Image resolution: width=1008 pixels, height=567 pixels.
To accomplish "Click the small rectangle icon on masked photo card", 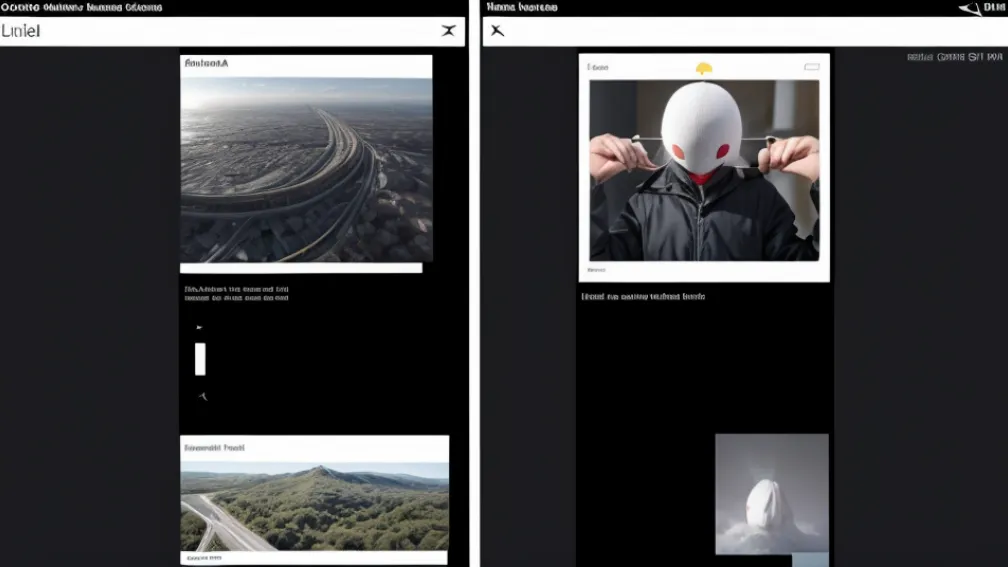I will point(812,67).
